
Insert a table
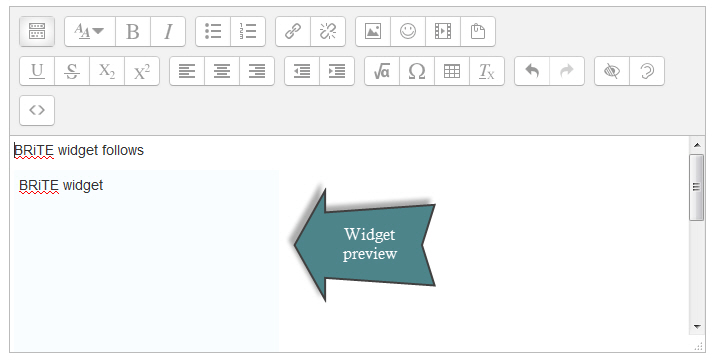coord(452,71)
